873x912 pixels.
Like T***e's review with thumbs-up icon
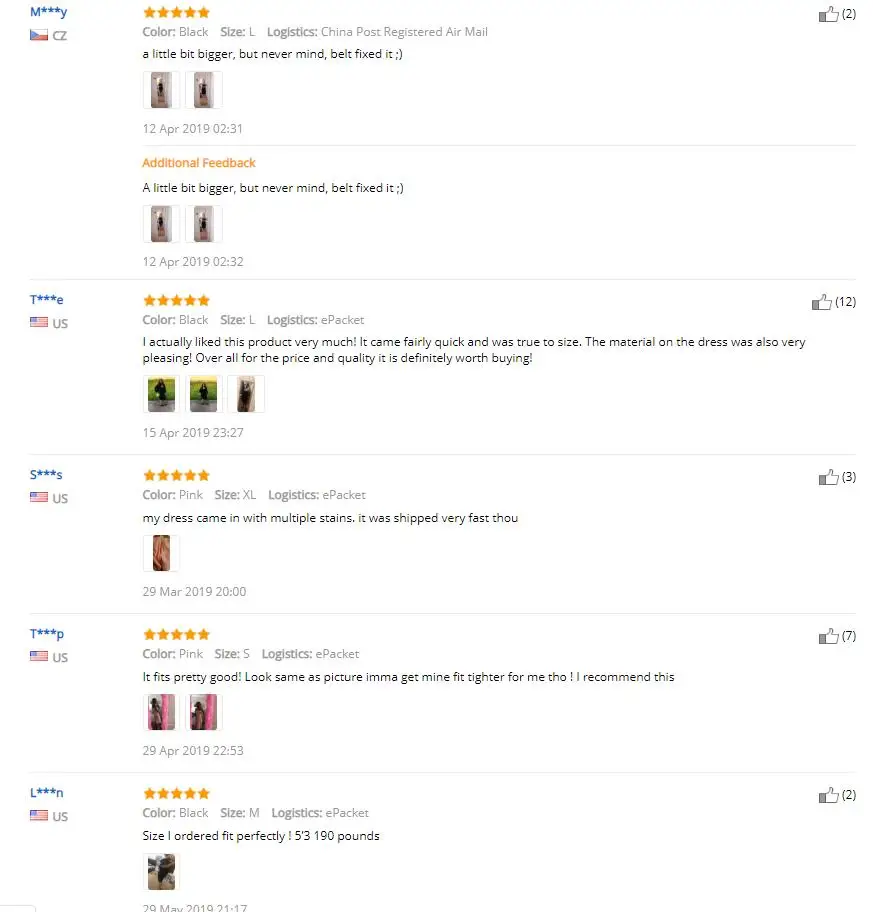[x=822, y=302]
